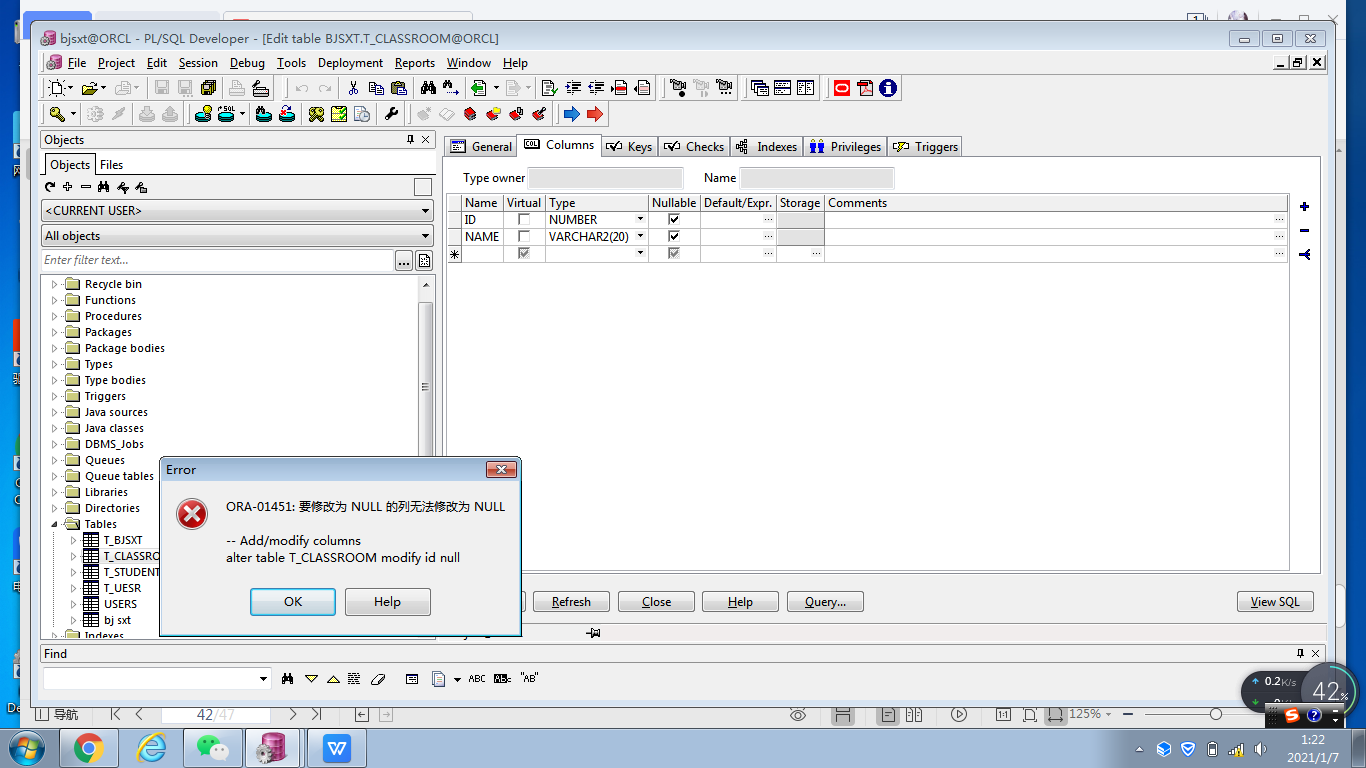Open the File menu

click(x=77, y=63)
